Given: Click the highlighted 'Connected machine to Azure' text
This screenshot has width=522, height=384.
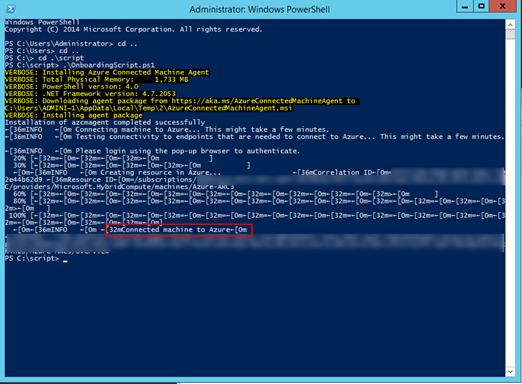Looking at the screenshot, I should click(179, 230).
